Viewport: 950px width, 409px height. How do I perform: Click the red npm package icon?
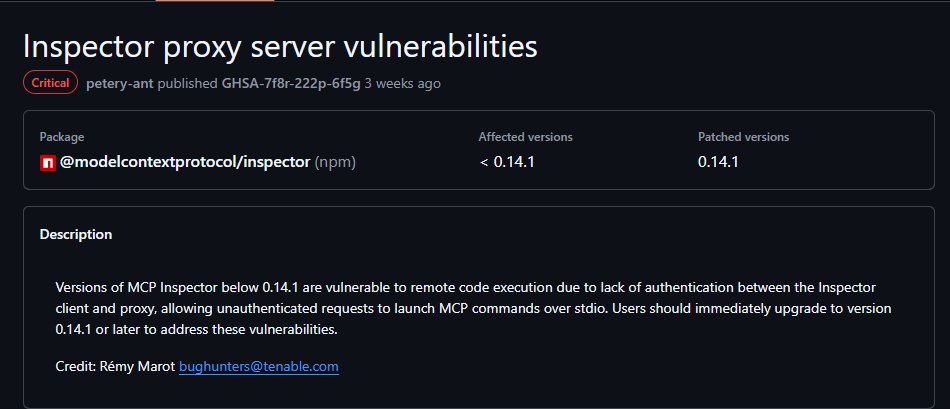47,162
